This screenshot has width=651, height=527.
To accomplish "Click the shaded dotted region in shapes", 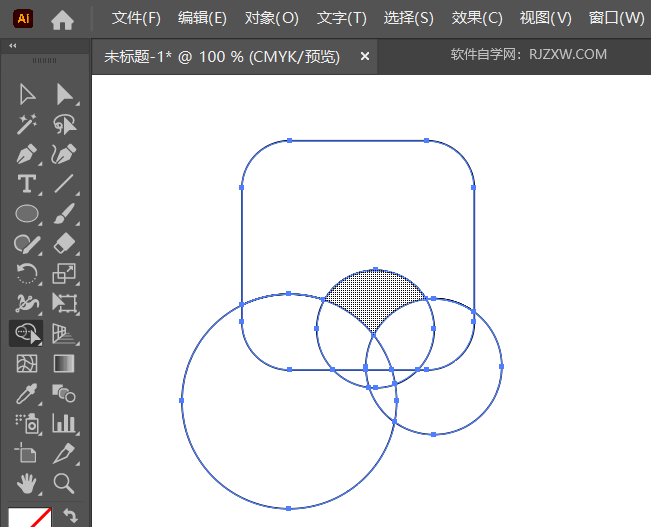I will (375, 297).
